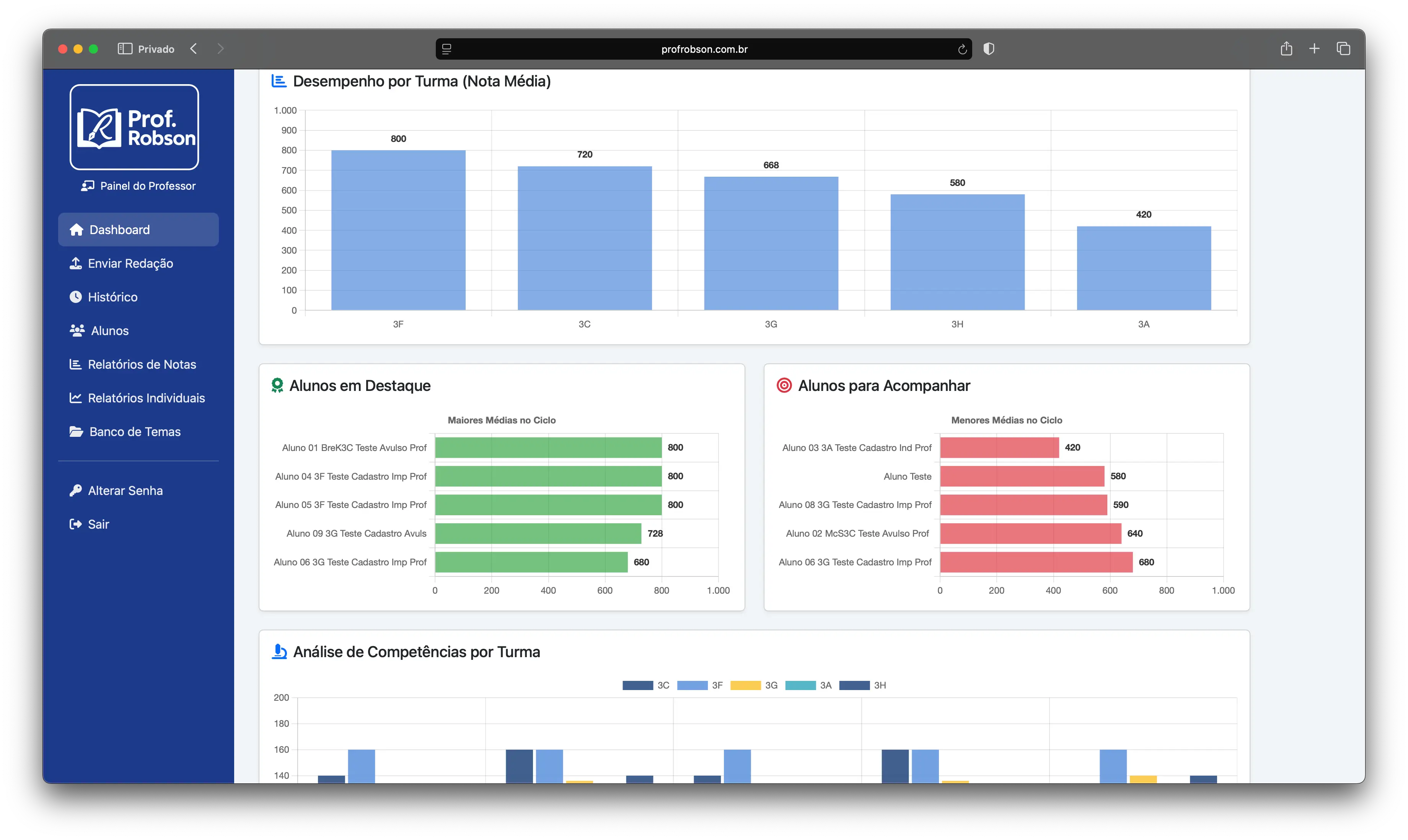Click the 3A teal legend swatch
The width and height of the screenshot is (1408, 840).
800,685
